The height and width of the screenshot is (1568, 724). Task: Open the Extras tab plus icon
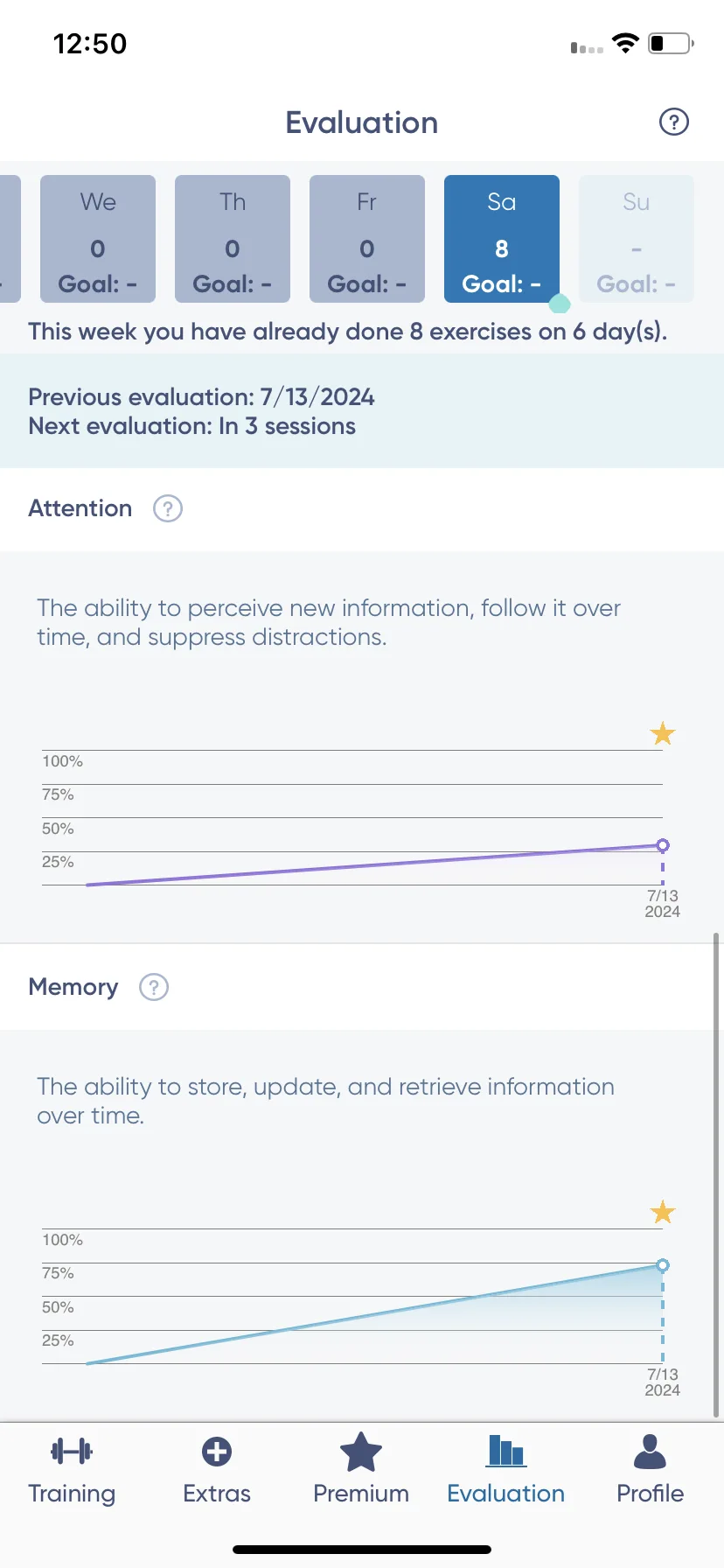(x=217, y=1469)
